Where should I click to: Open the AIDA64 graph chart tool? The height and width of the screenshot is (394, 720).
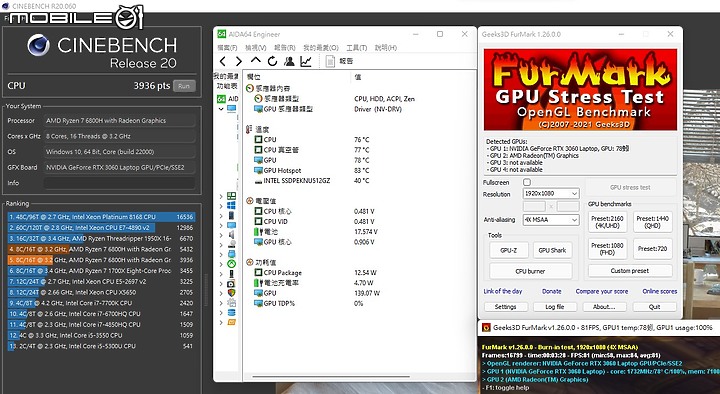[x=306, y=61]
